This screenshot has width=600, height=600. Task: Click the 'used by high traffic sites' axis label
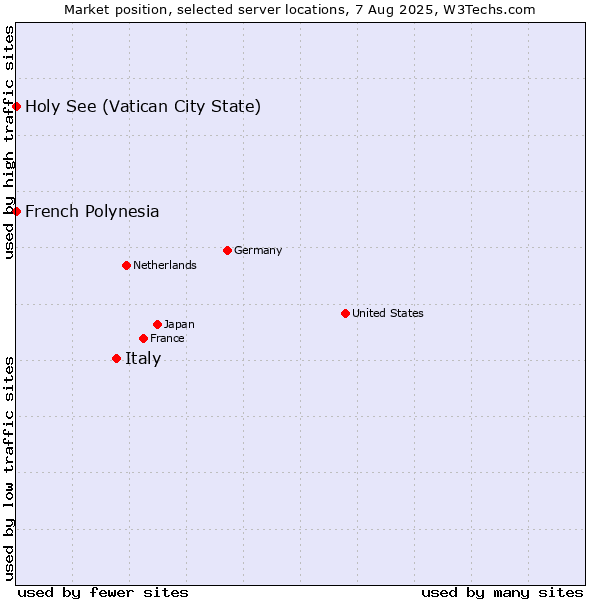pos(9,142)
